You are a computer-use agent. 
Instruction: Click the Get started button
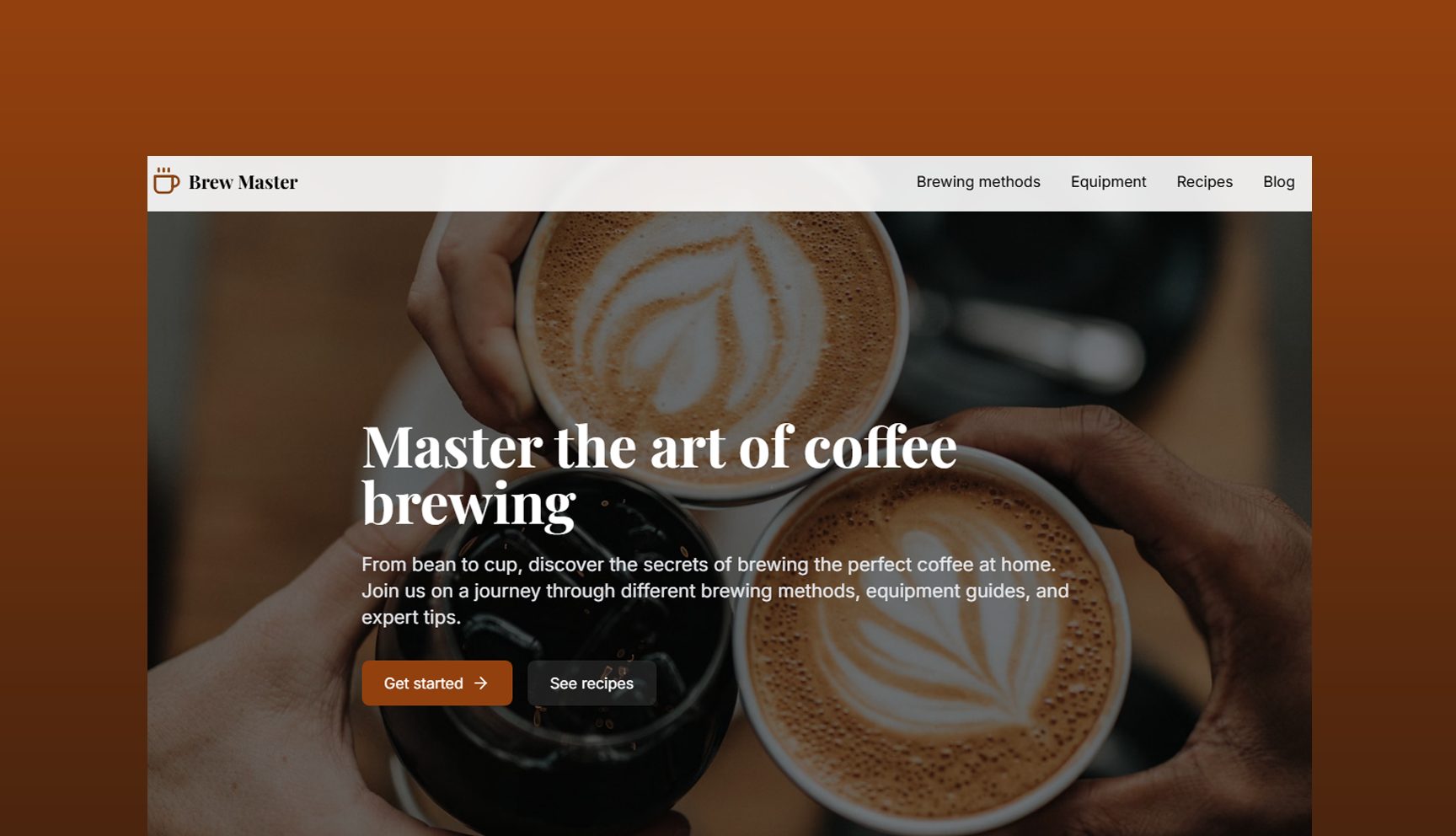point(436,683)
